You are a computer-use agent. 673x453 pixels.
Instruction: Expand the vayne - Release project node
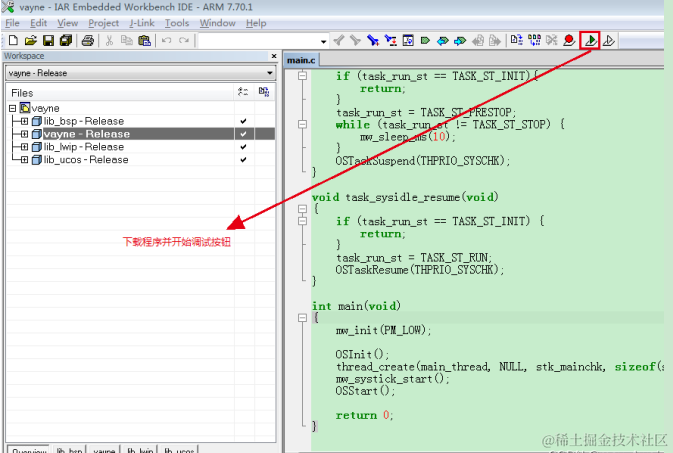(x=24, y=134)
